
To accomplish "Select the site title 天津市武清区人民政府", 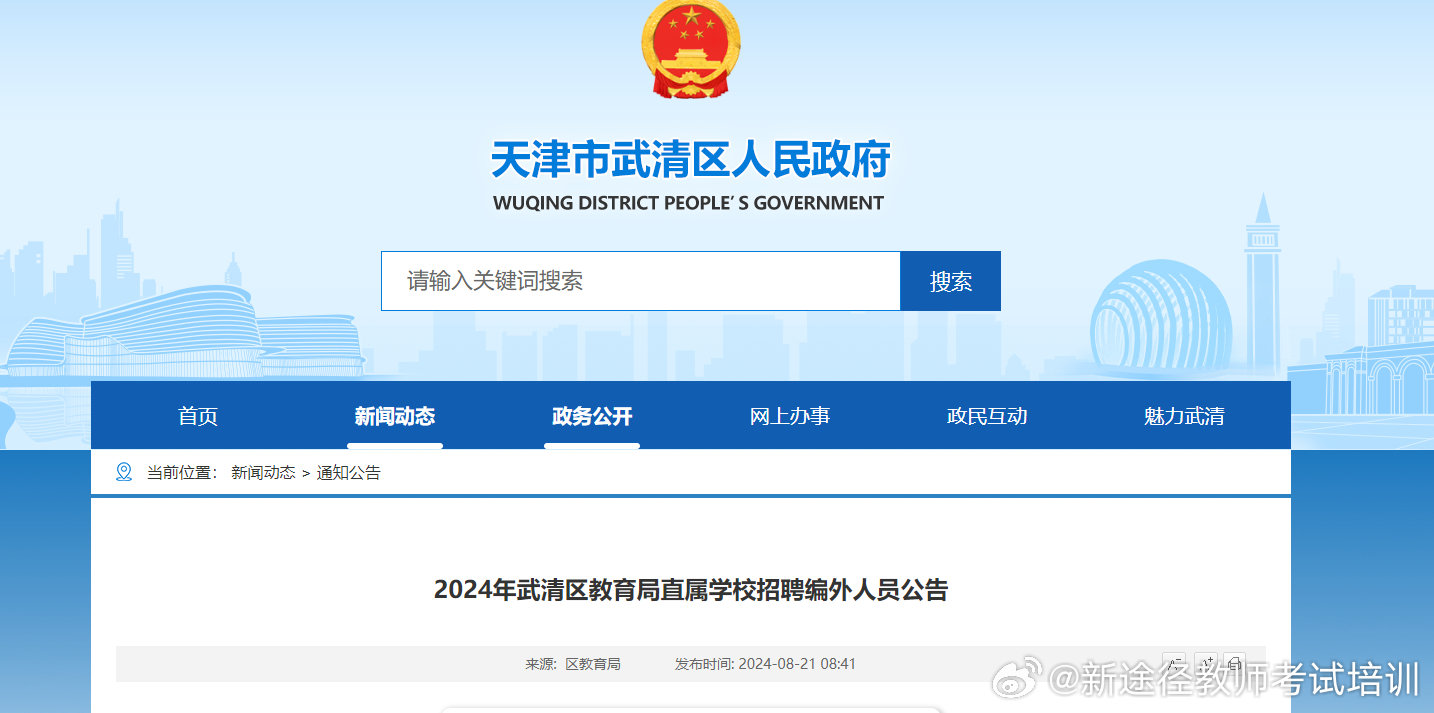I will point(690,161).
